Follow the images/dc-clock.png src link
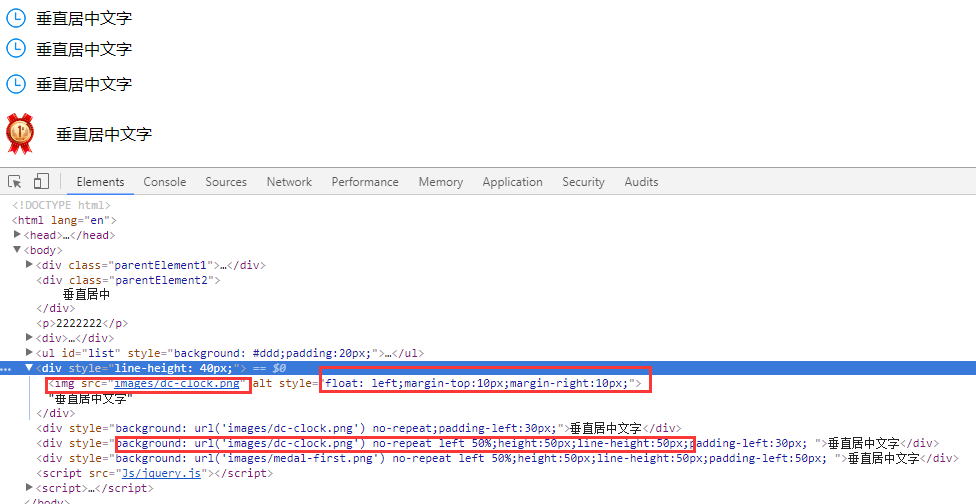The width and height of the screenshot is (976, 504). click(177, 383)
